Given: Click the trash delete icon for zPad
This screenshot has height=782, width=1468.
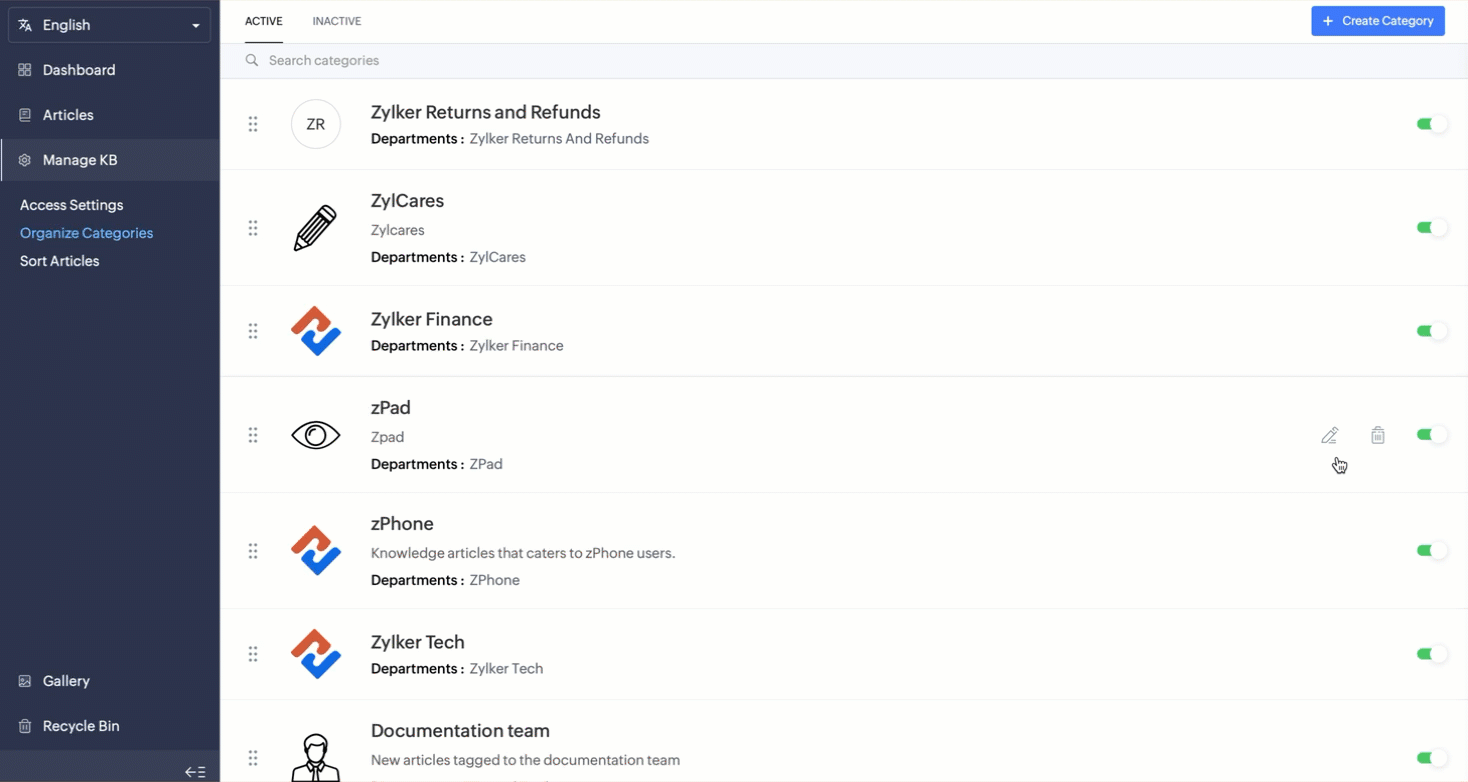Looking at the screenshot, I should (x=1378, y=435).
